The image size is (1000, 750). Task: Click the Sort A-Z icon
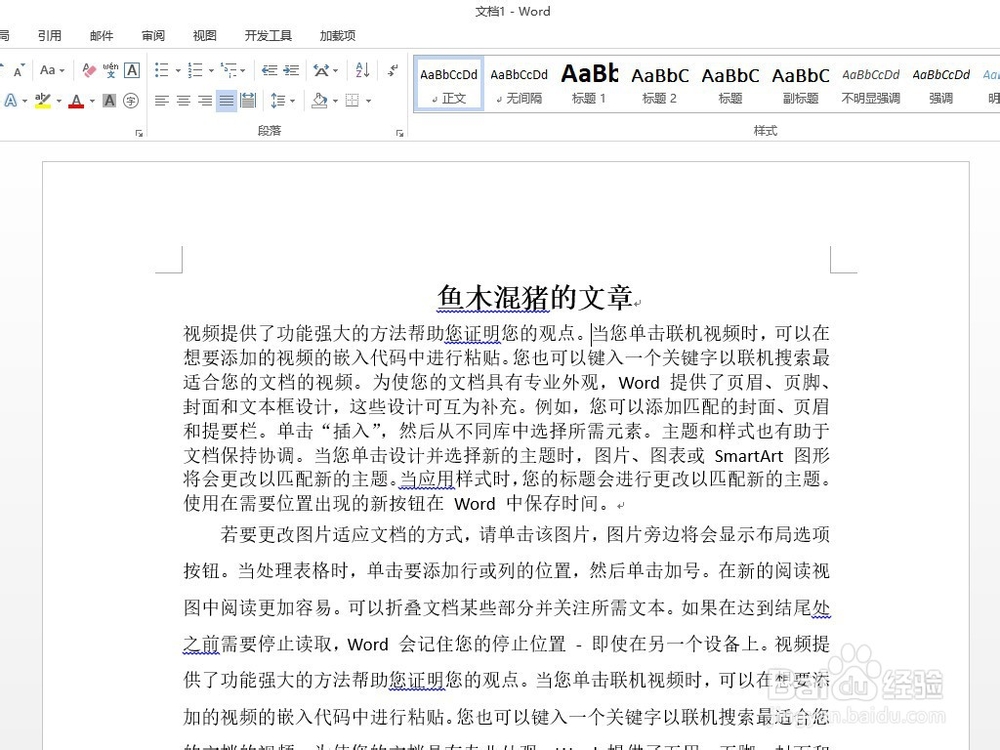[x=362, y=70]
